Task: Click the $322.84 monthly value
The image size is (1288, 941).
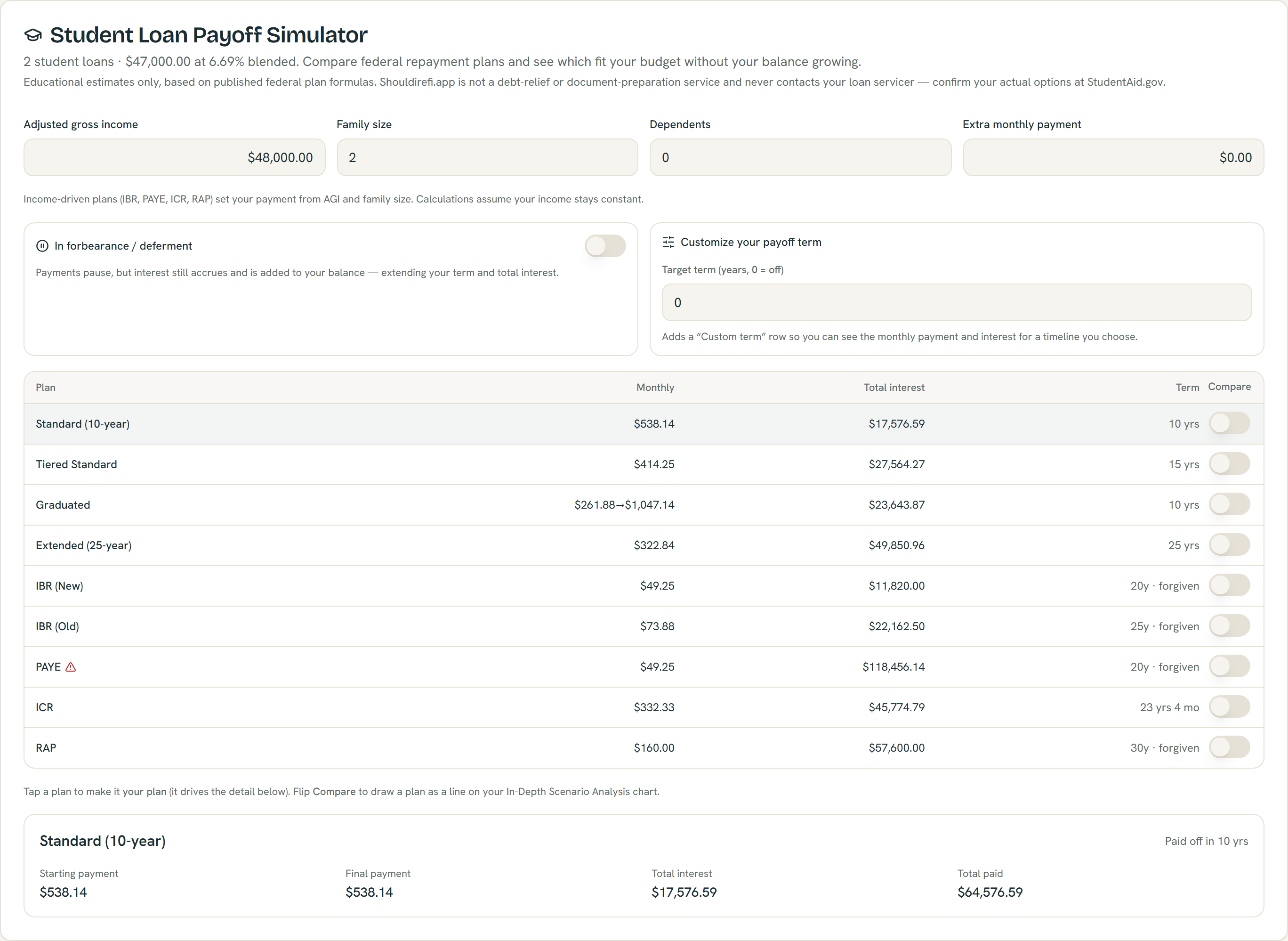Action: coord(654,545)
